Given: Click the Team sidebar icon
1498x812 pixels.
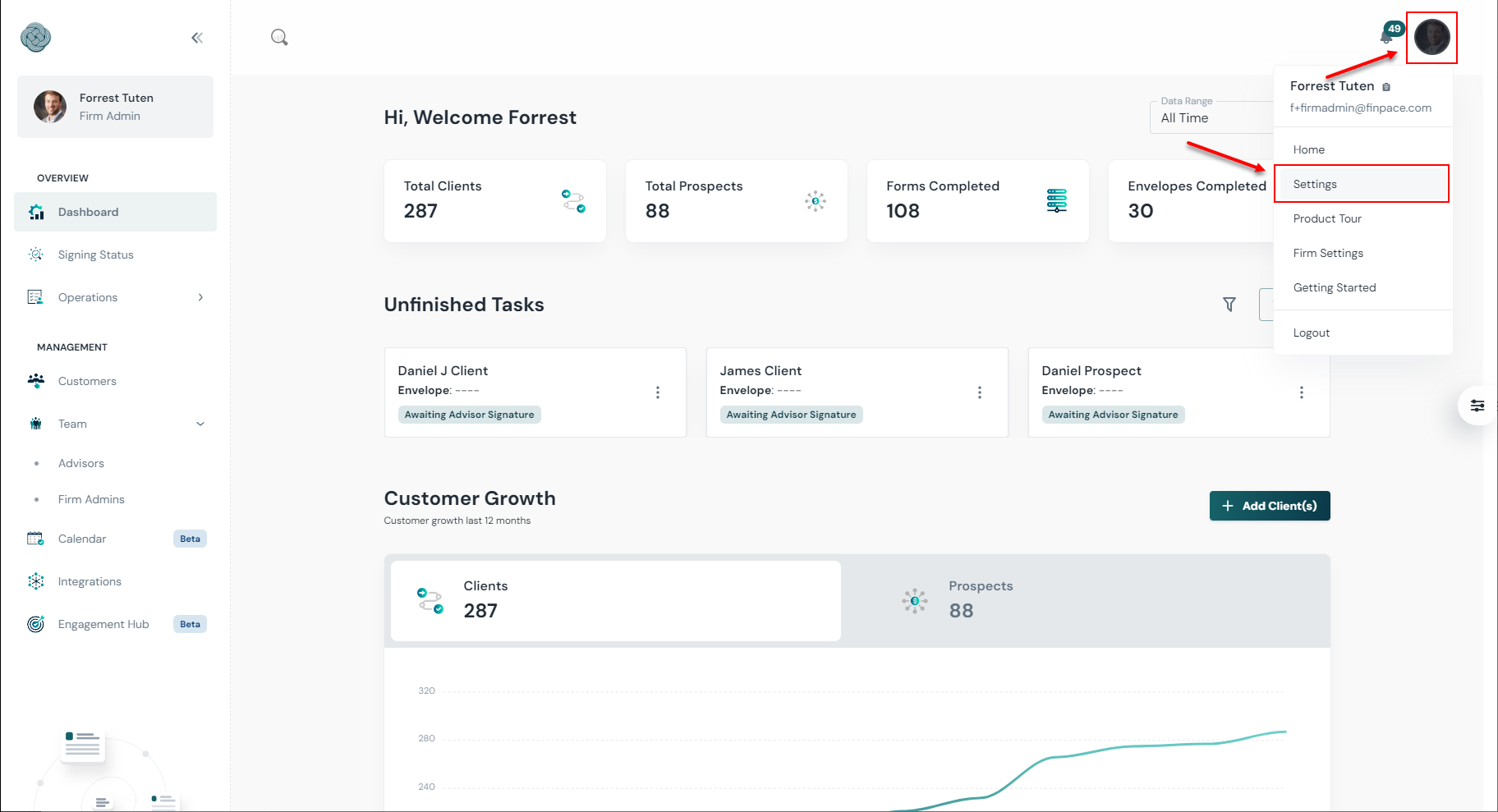Looking at the screenshot, I should tap(36, 424).
